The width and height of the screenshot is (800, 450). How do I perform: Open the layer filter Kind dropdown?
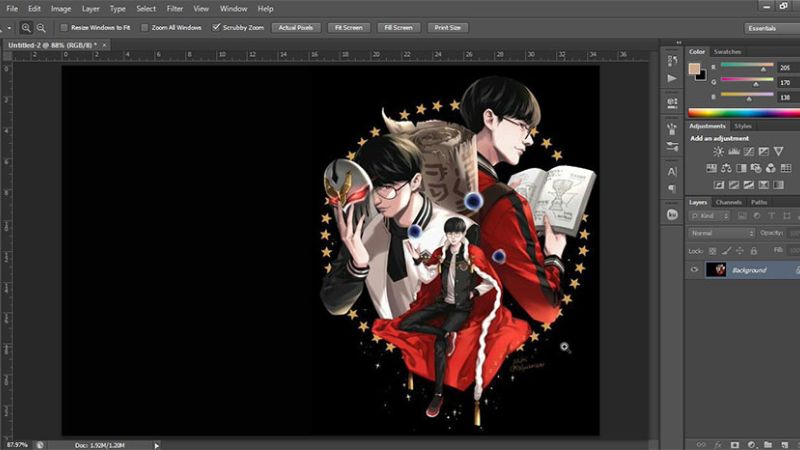pyautogui.click(x=710, y=216)
